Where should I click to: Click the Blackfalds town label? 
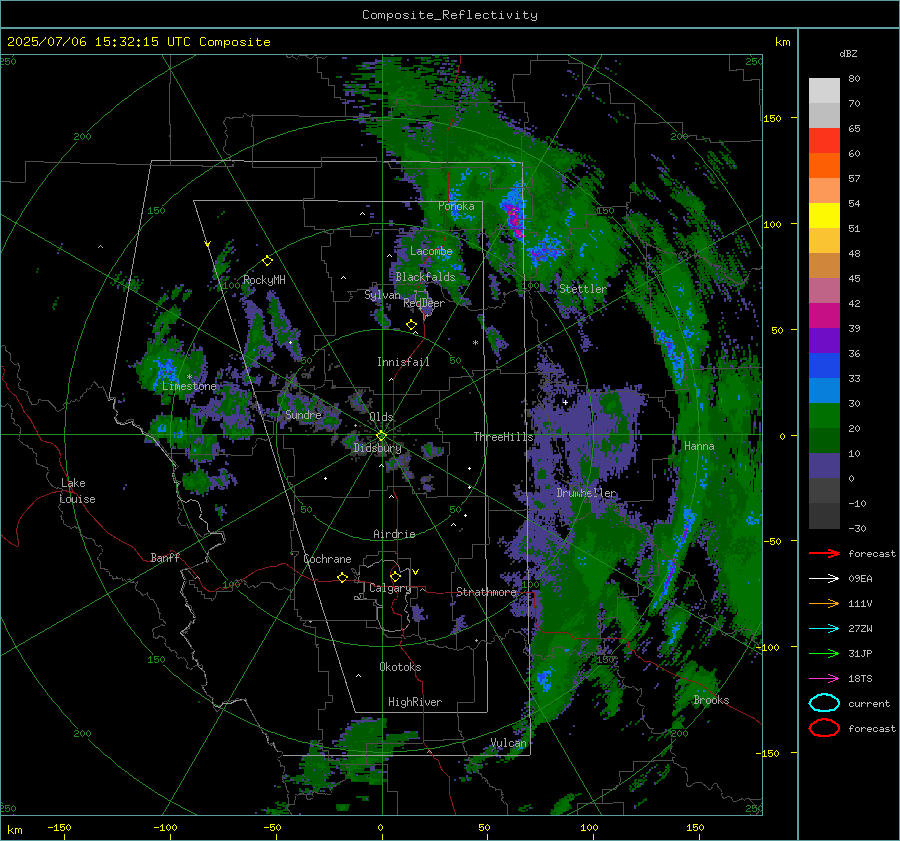(425, 277)
